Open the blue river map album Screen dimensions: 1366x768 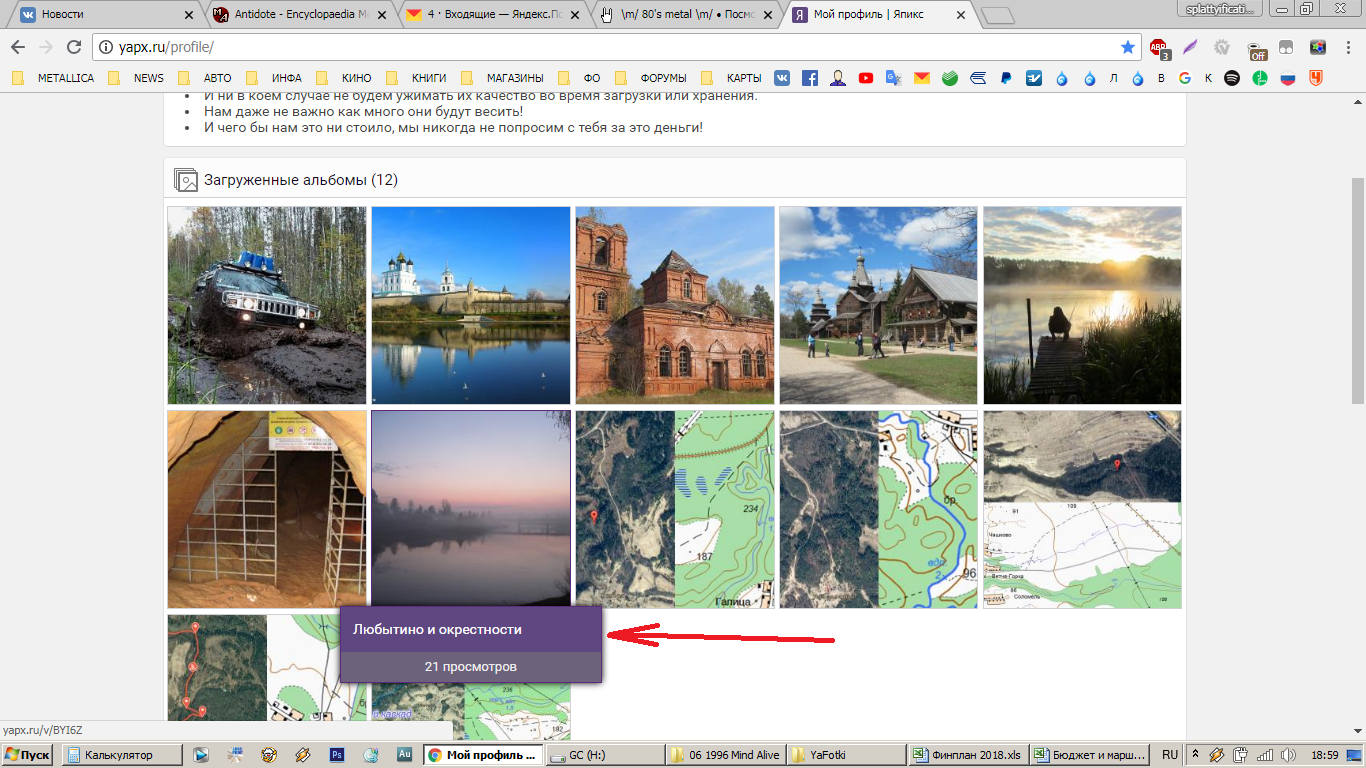pyautogui.click(x=879, y=509)
